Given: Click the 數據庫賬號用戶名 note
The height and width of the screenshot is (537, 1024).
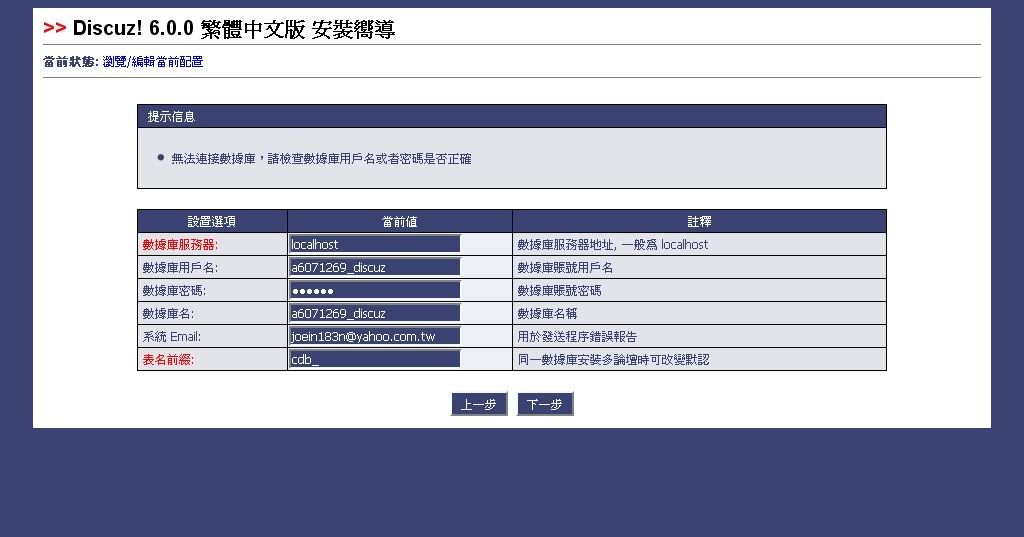Looking at the screenshot, I should click(565, 268).
